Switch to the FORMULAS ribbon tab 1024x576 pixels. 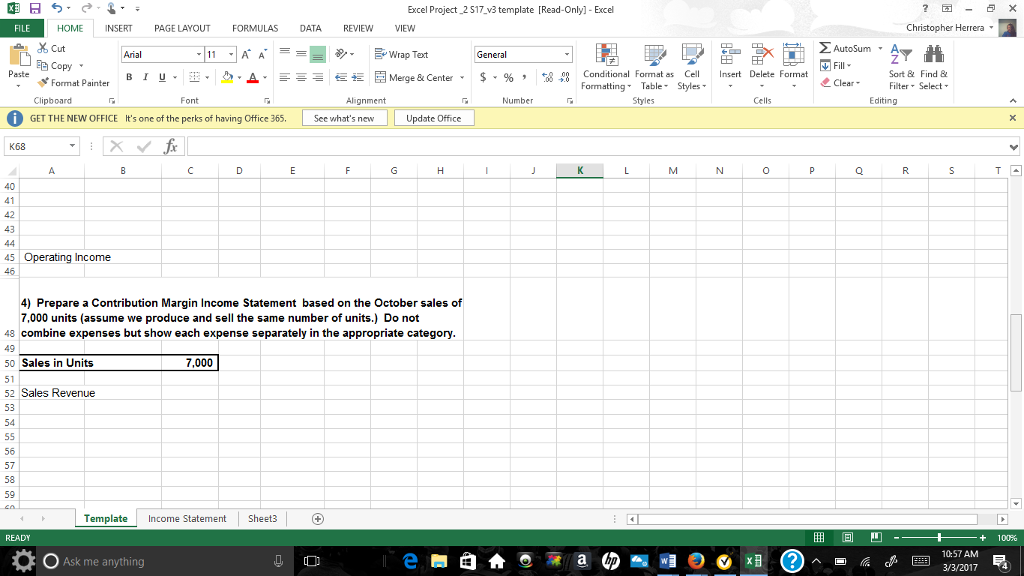tap(256, 28)
